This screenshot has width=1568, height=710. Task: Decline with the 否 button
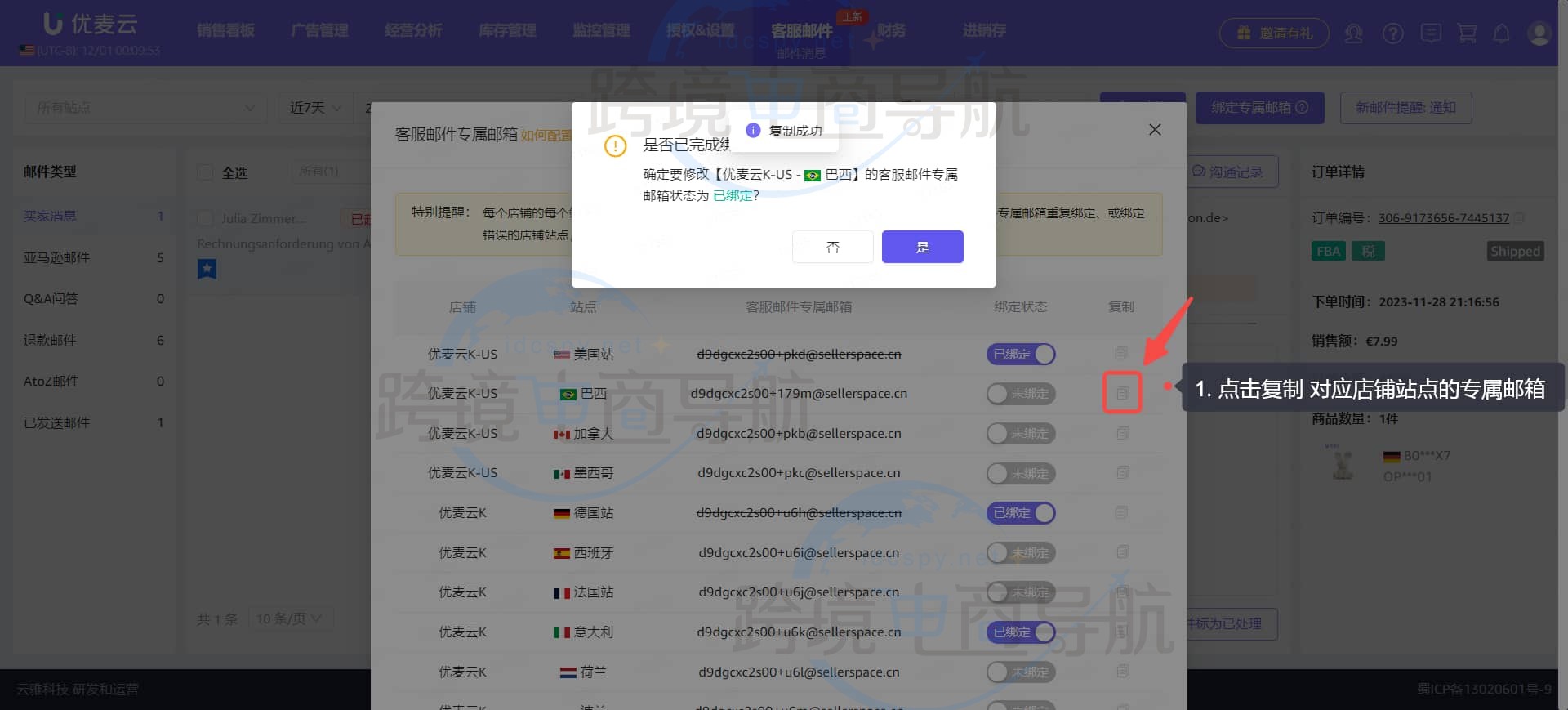click(832, 247)
